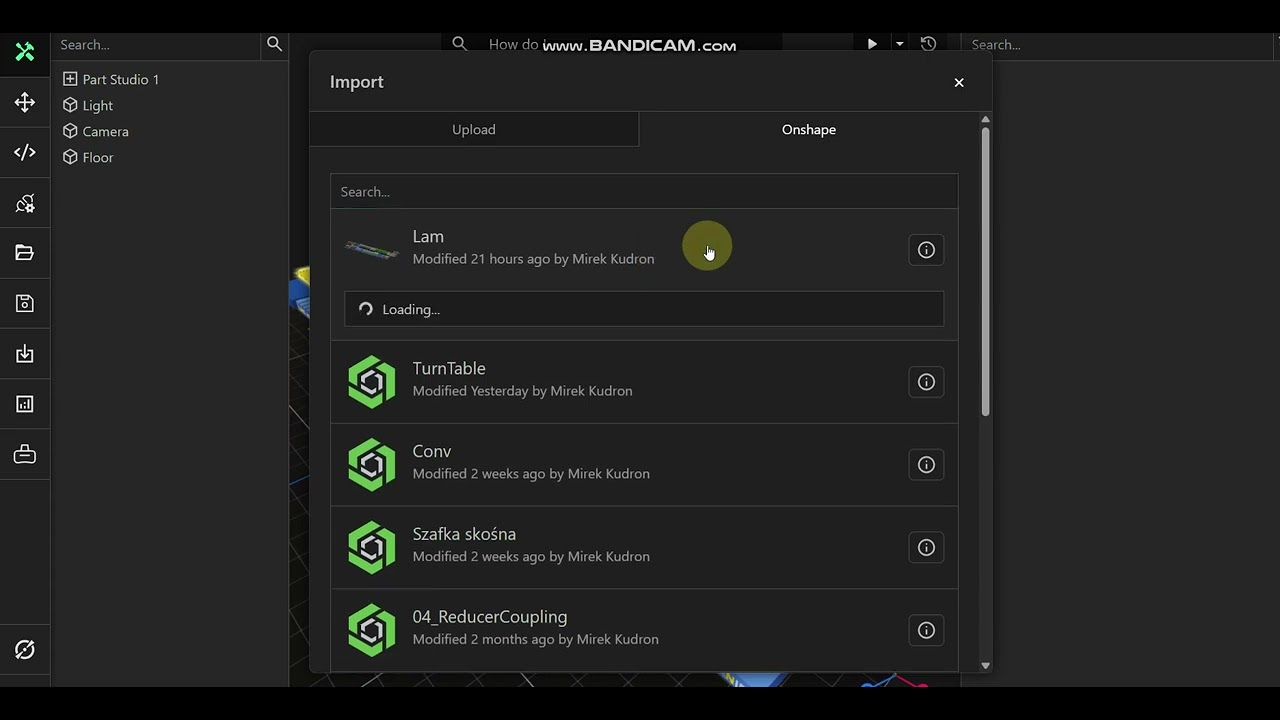Image resolution: width=1280 pixels, height=720 pixels.
Task: Click the Import dialog search field
Action: click(x=643, y=192)
